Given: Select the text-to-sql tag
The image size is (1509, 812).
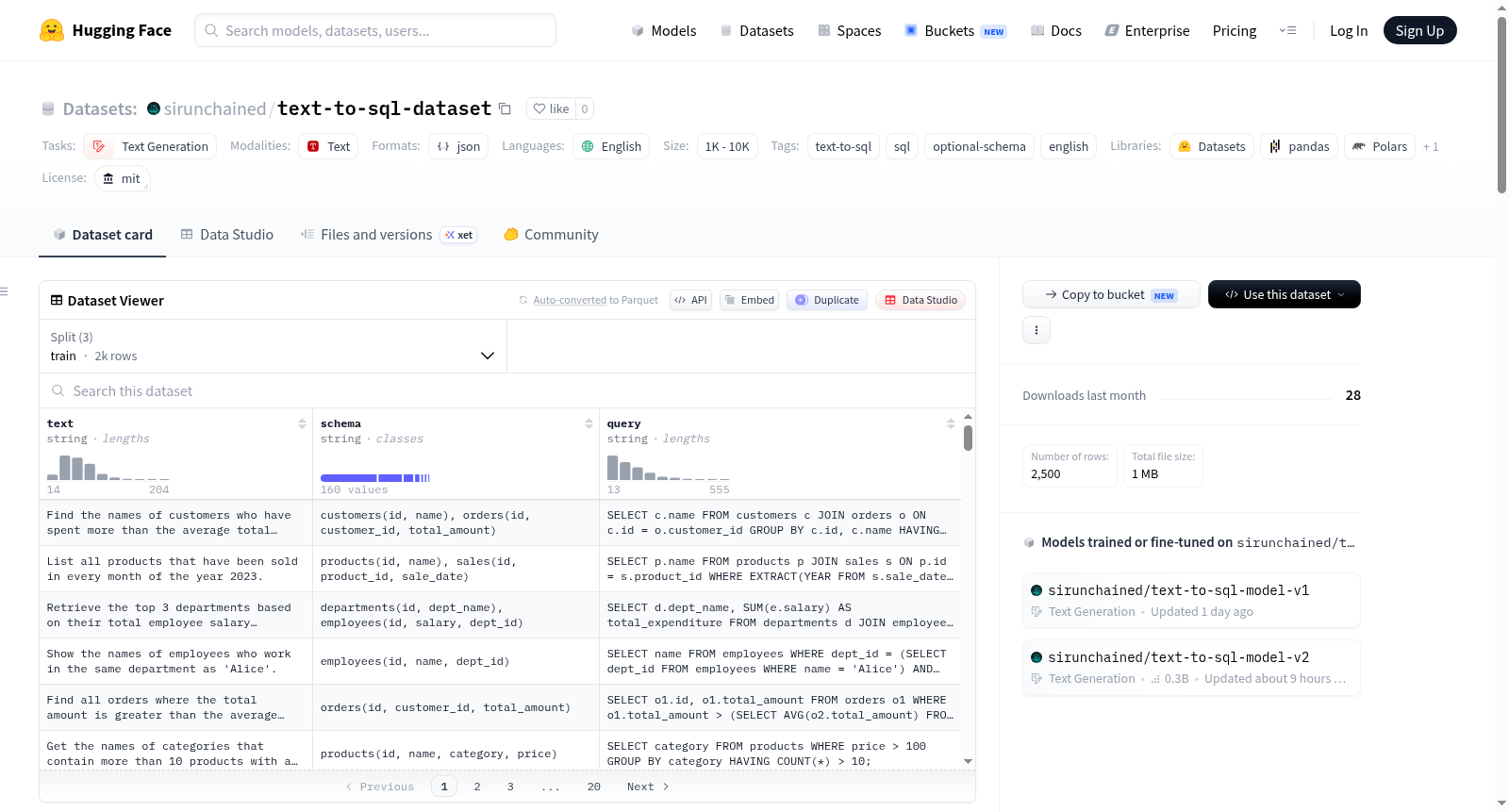Looking at the screenshot, I should 843,146.
